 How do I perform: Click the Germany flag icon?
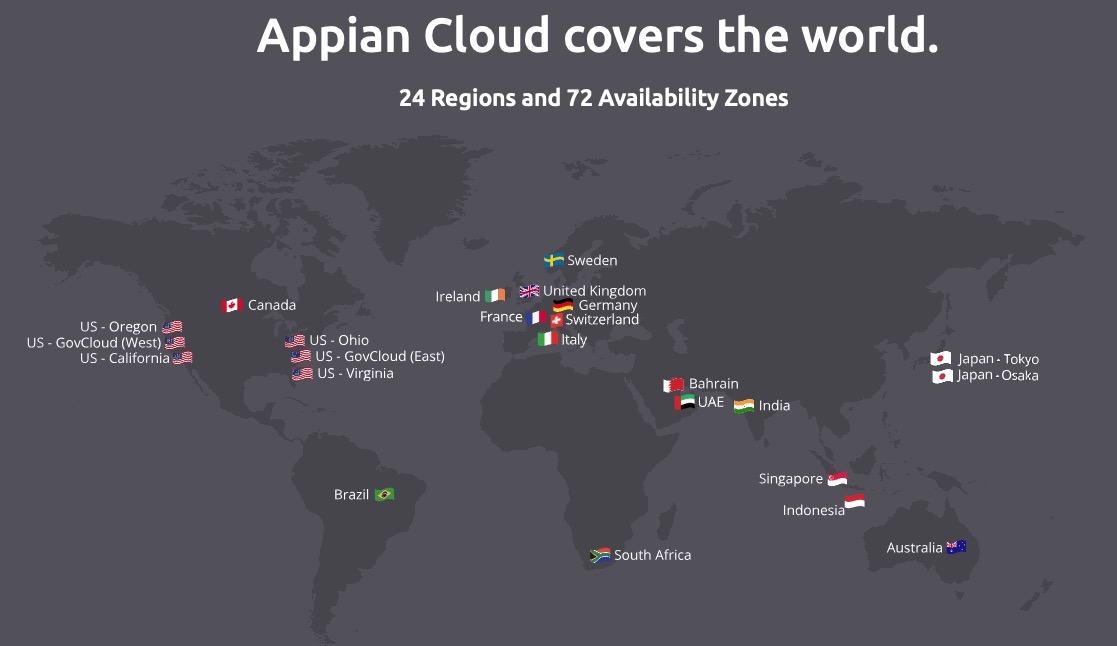(x=563, y=306)
